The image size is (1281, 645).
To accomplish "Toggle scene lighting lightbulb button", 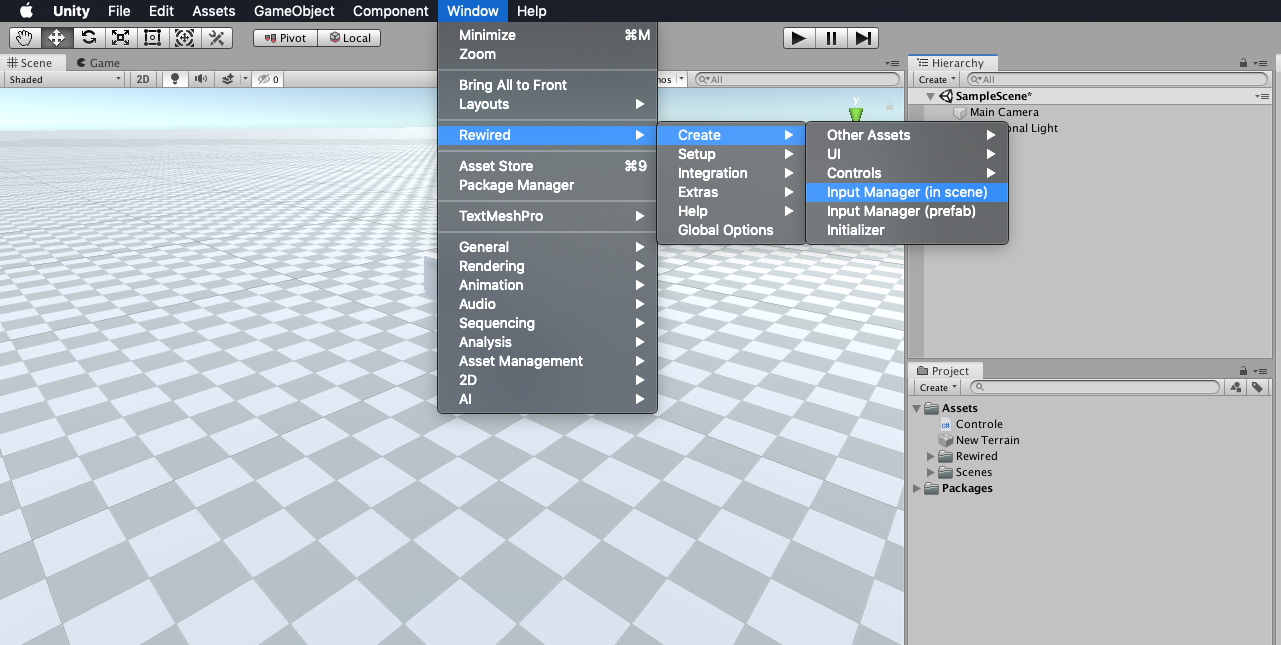I will point(175,79).
